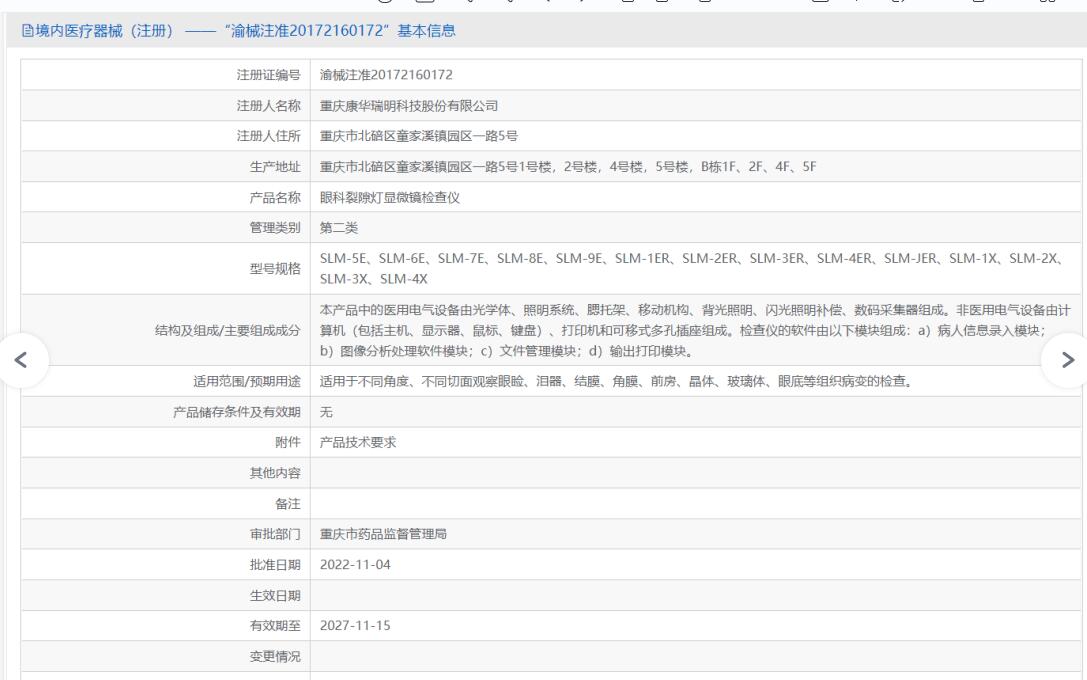
Task: Select the 无 storage condition value
Action: pyautogui.click(x=326, y=412)
